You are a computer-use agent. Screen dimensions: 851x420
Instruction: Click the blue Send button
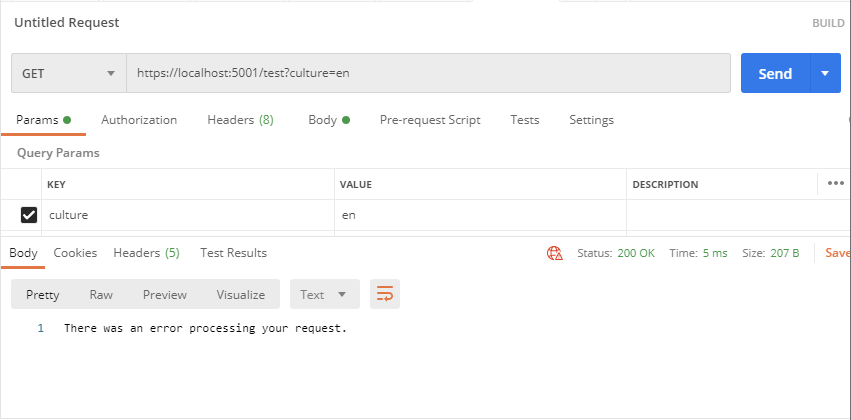(x=775, y=73)
